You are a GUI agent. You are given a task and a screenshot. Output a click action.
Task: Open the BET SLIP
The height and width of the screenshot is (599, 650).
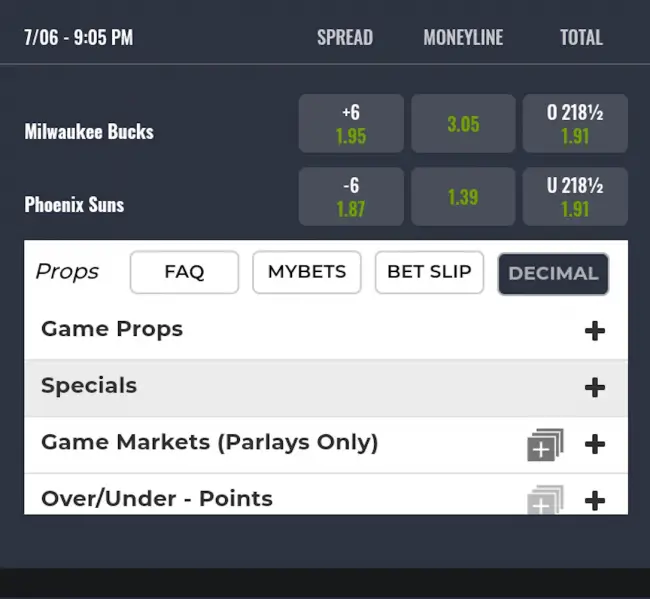(x=429, y=272)
